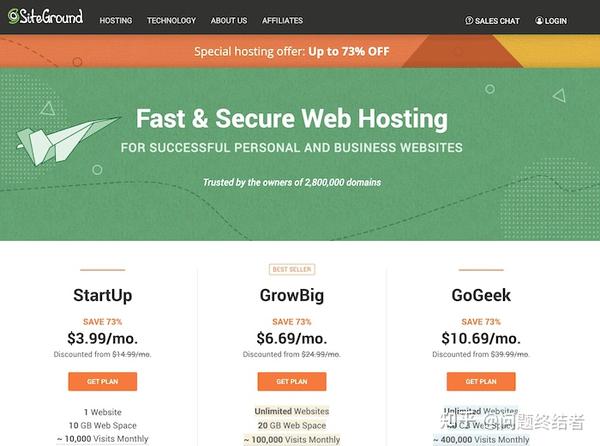Click the Best Seller badge
This screenshot has height=446, width=600.
tap(291, 269)
